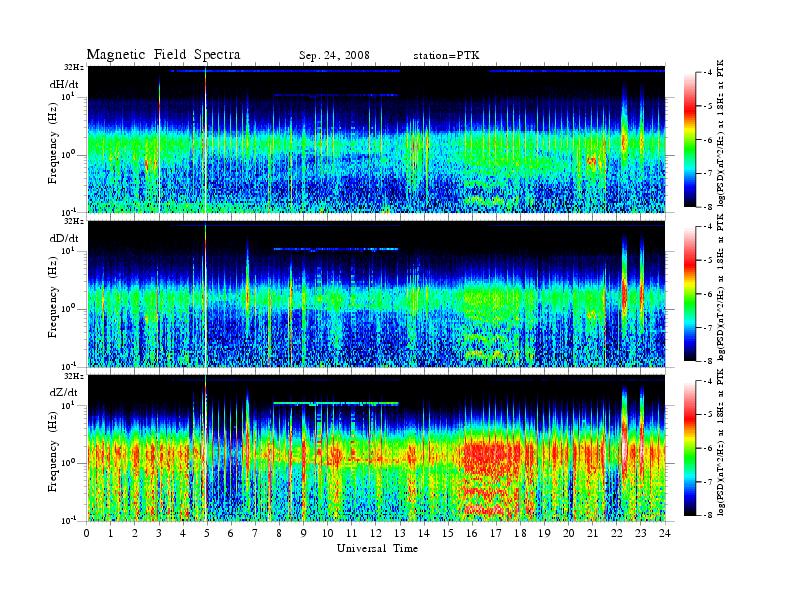Click hour tick label 0 on time axis

[x=87, y=533]
